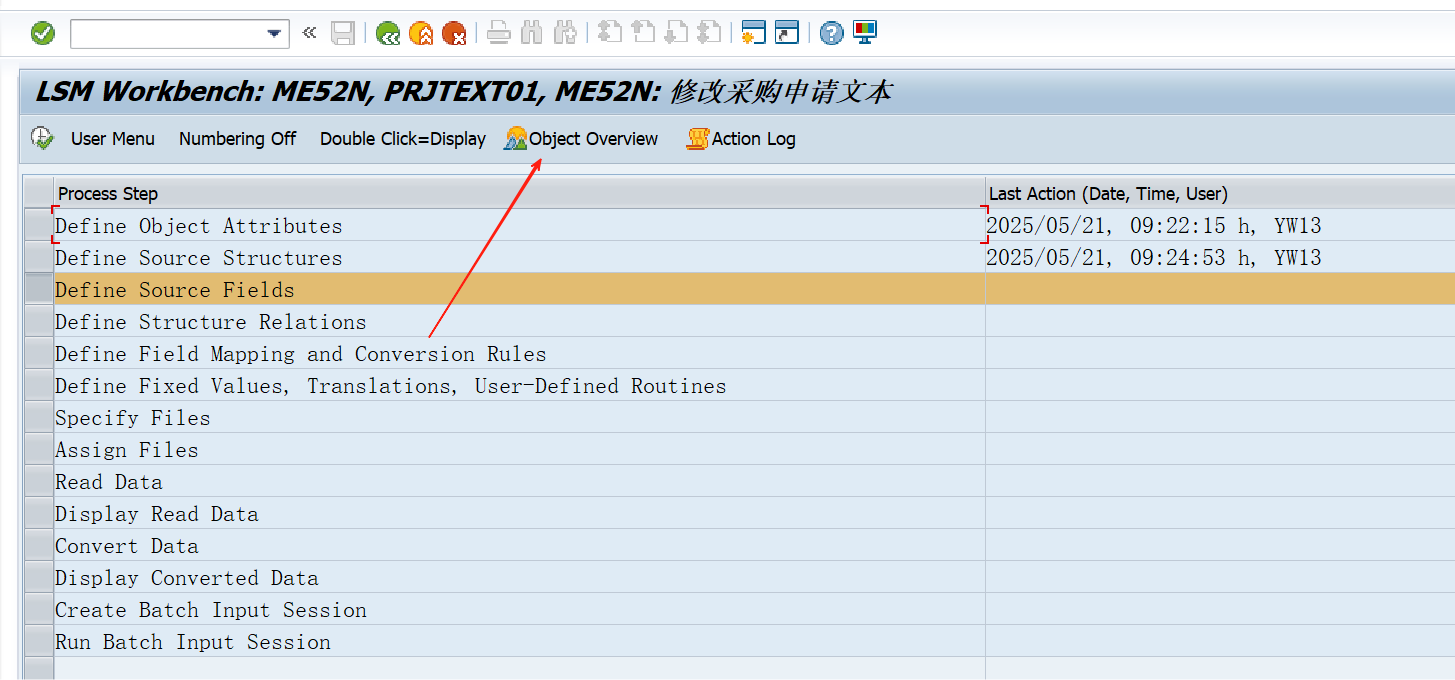This screenshot has width=1455, height=680.
Task: Select the Convert Data step
Action: click(x=519, y=546)
